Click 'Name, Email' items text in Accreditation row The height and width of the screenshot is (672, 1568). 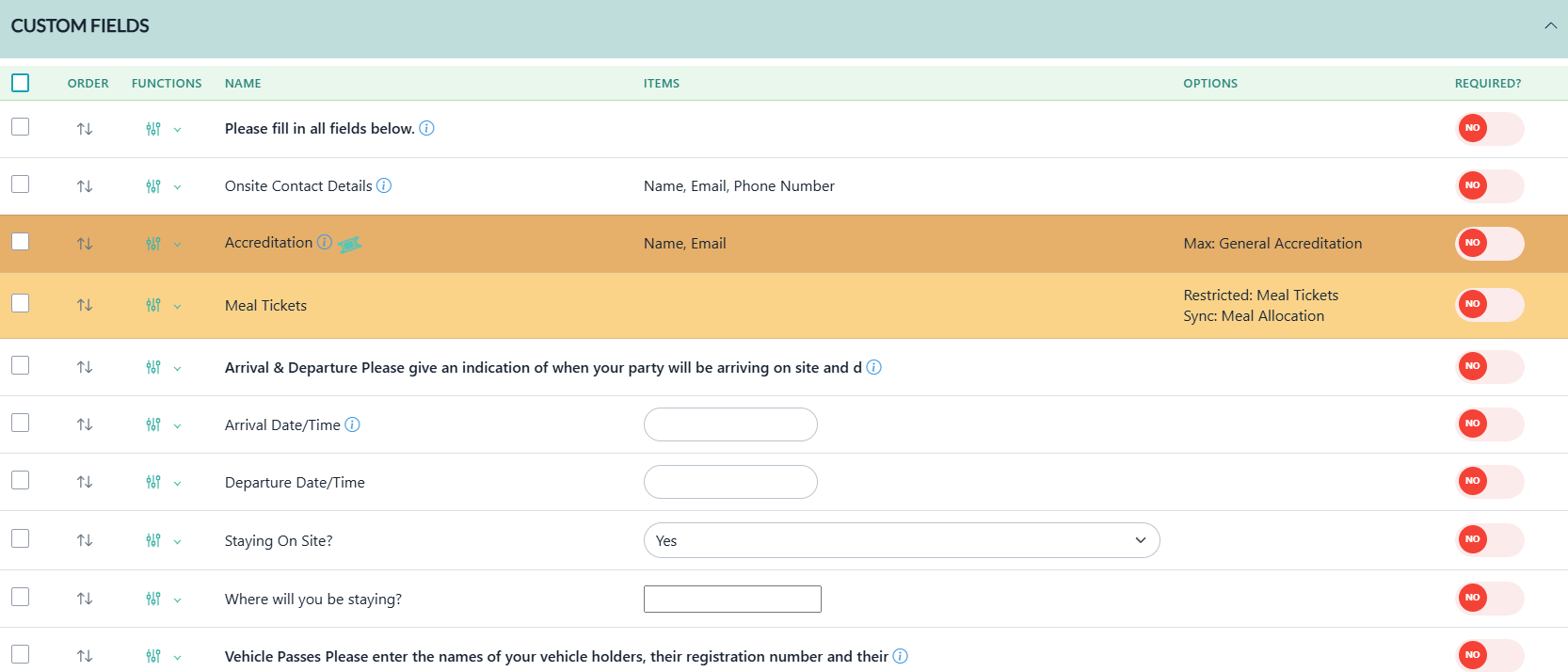[684, 243]
